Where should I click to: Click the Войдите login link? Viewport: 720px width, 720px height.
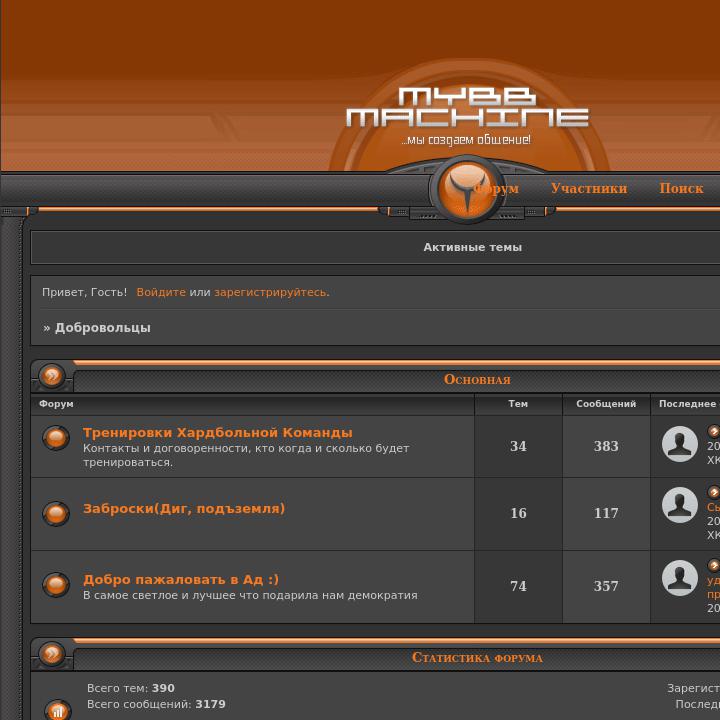point(161,292)
